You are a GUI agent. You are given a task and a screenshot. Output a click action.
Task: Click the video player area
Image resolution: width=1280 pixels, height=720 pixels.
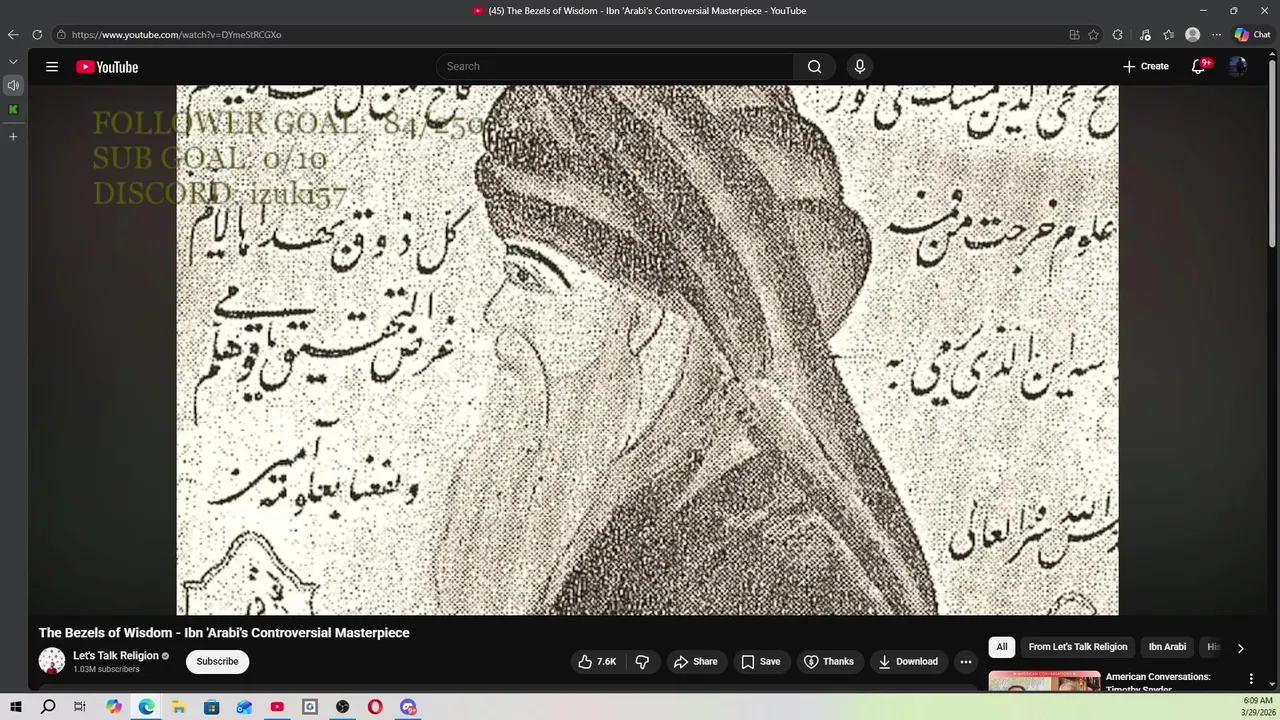click(647, 350)
